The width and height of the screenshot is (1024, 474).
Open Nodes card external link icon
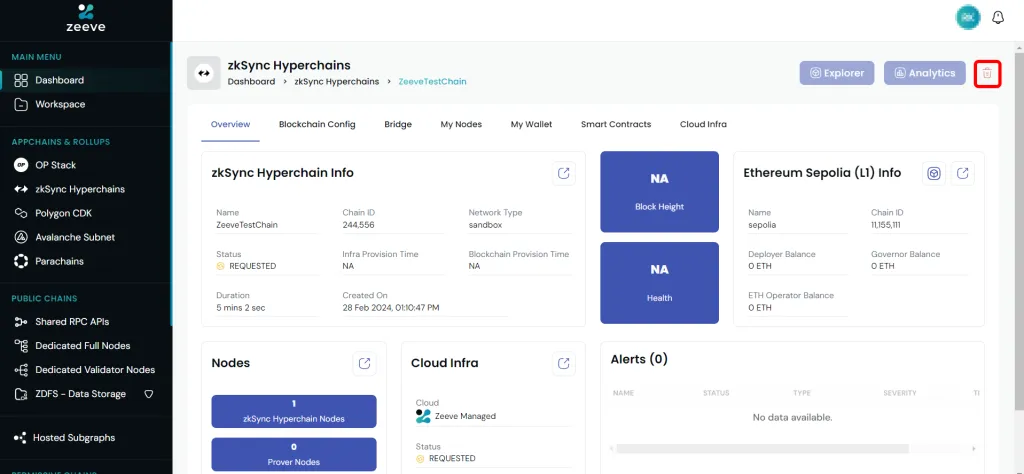click(x=364, y=363)
